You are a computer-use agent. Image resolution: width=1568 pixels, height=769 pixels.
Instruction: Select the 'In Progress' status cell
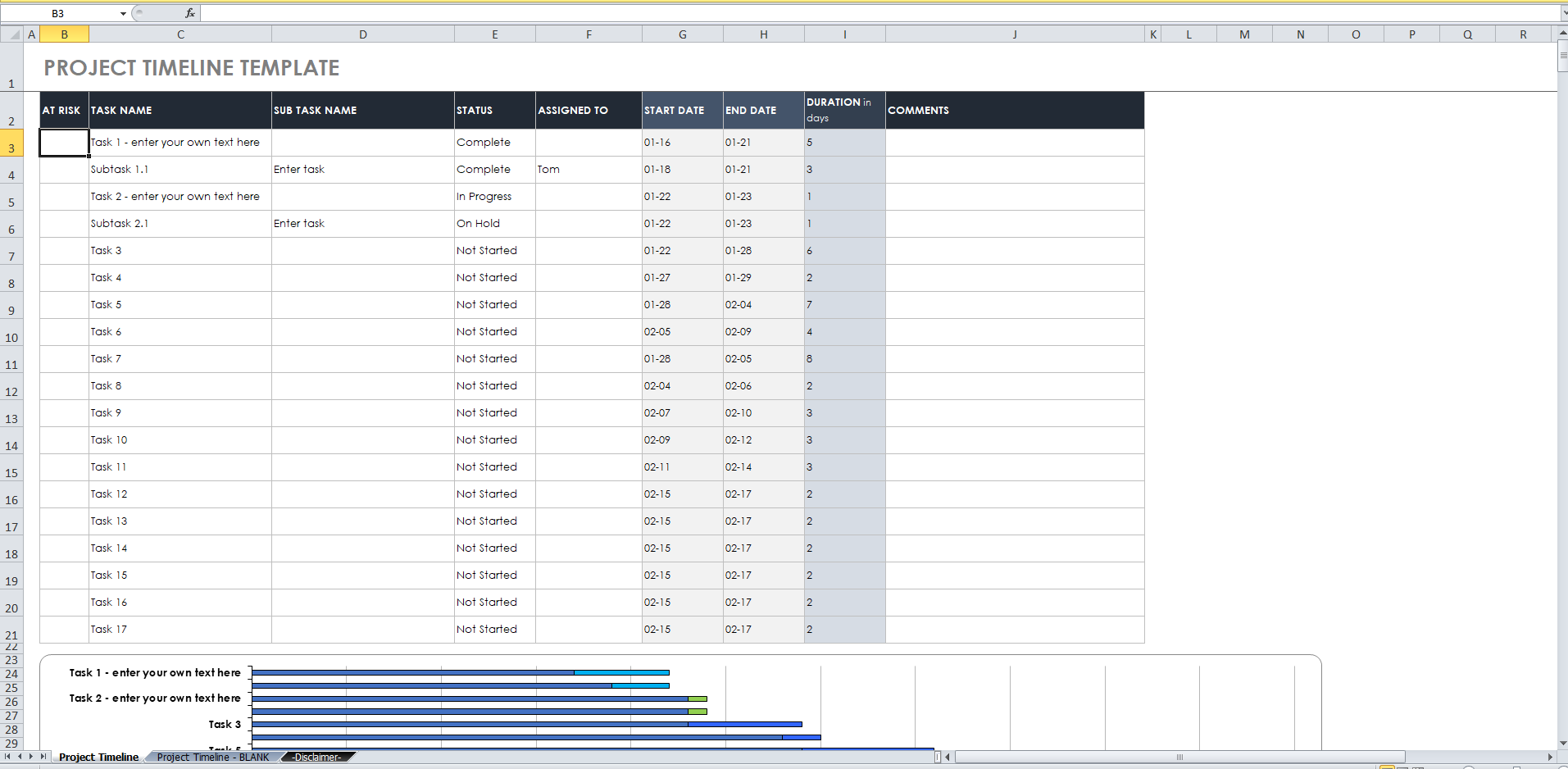tap(495, 197)
